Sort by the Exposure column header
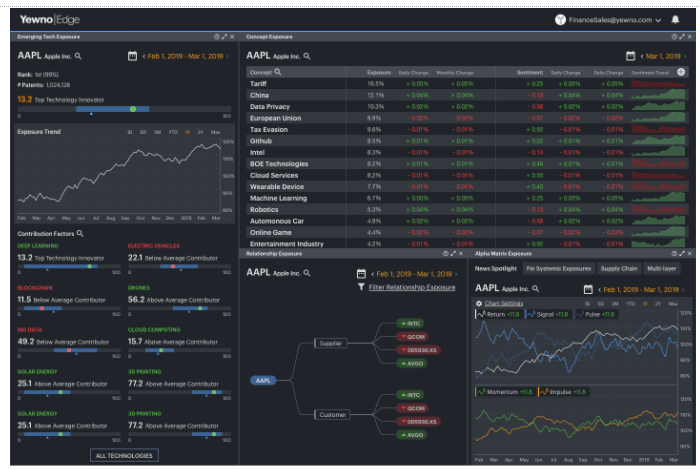Screen dimensions: 700x470 tap(379, 72)
